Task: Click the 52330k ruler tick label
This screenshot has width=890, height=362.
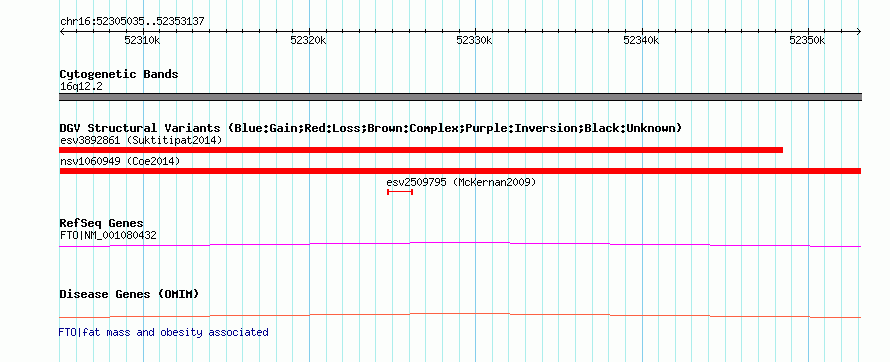Action: (475, 40)
